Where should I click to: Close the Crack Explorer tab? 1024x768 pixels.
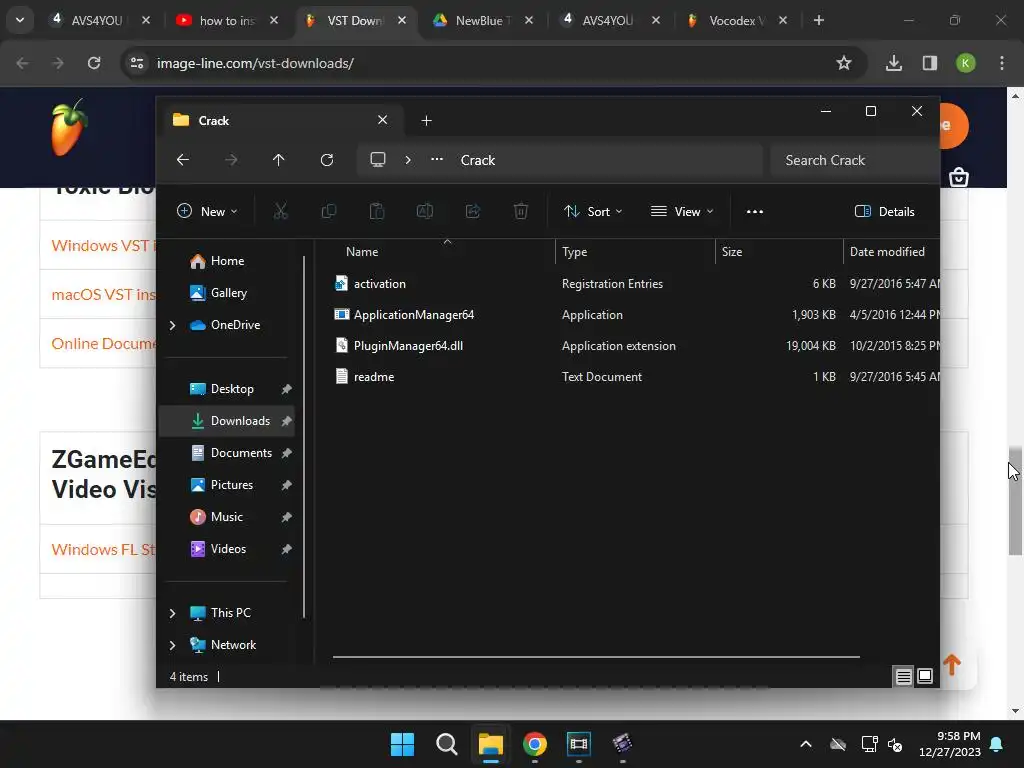[383, 120]
